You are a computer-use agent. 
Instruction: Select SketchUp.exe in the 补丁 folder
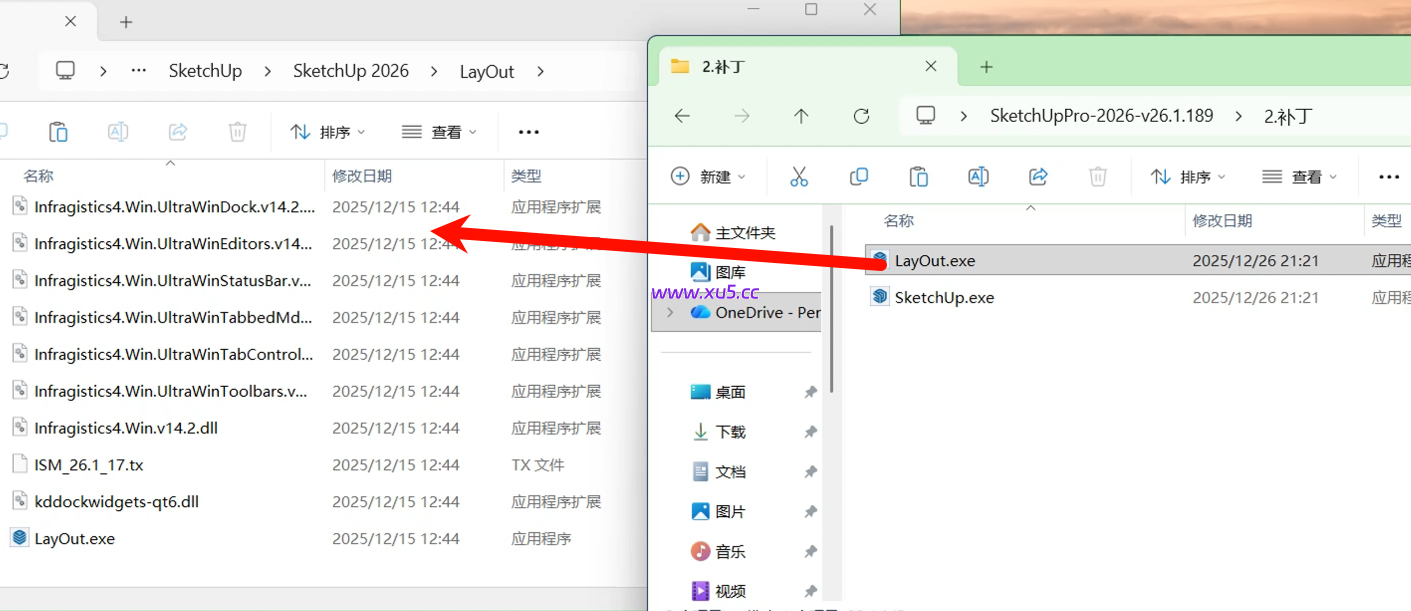coord(941,296)
